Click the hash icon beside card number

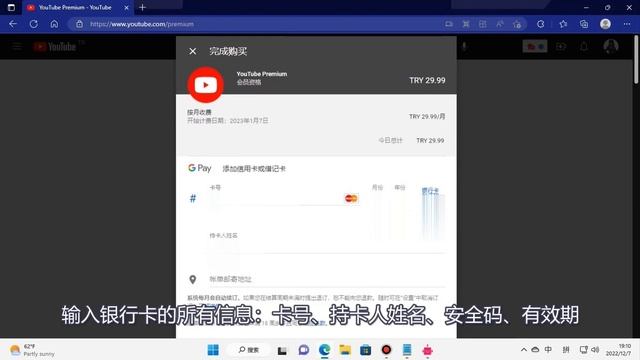click(193, 199)
